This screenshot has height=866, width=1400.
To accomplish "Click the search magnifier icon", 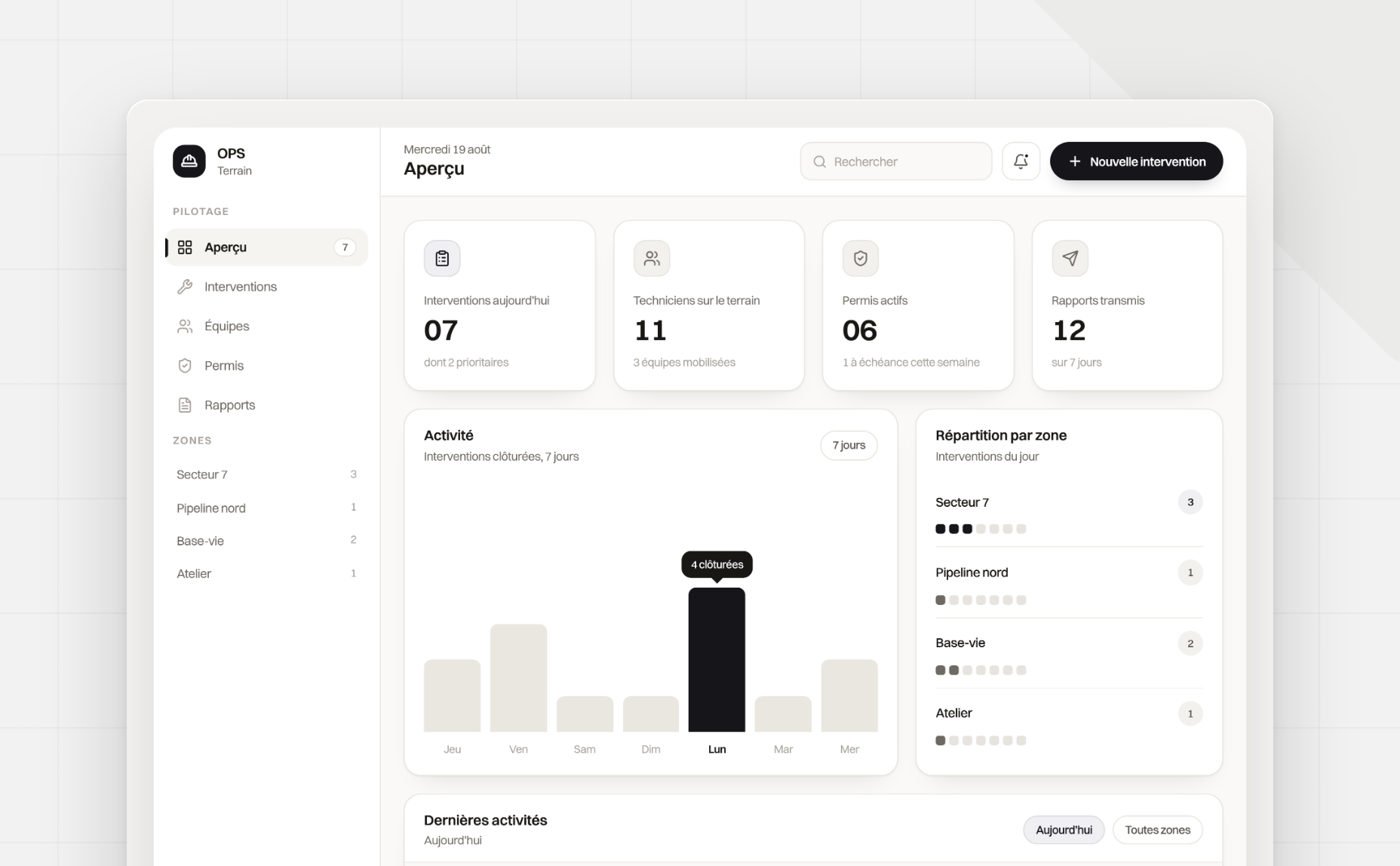I will pyautogui.click(x=819, y=161).
